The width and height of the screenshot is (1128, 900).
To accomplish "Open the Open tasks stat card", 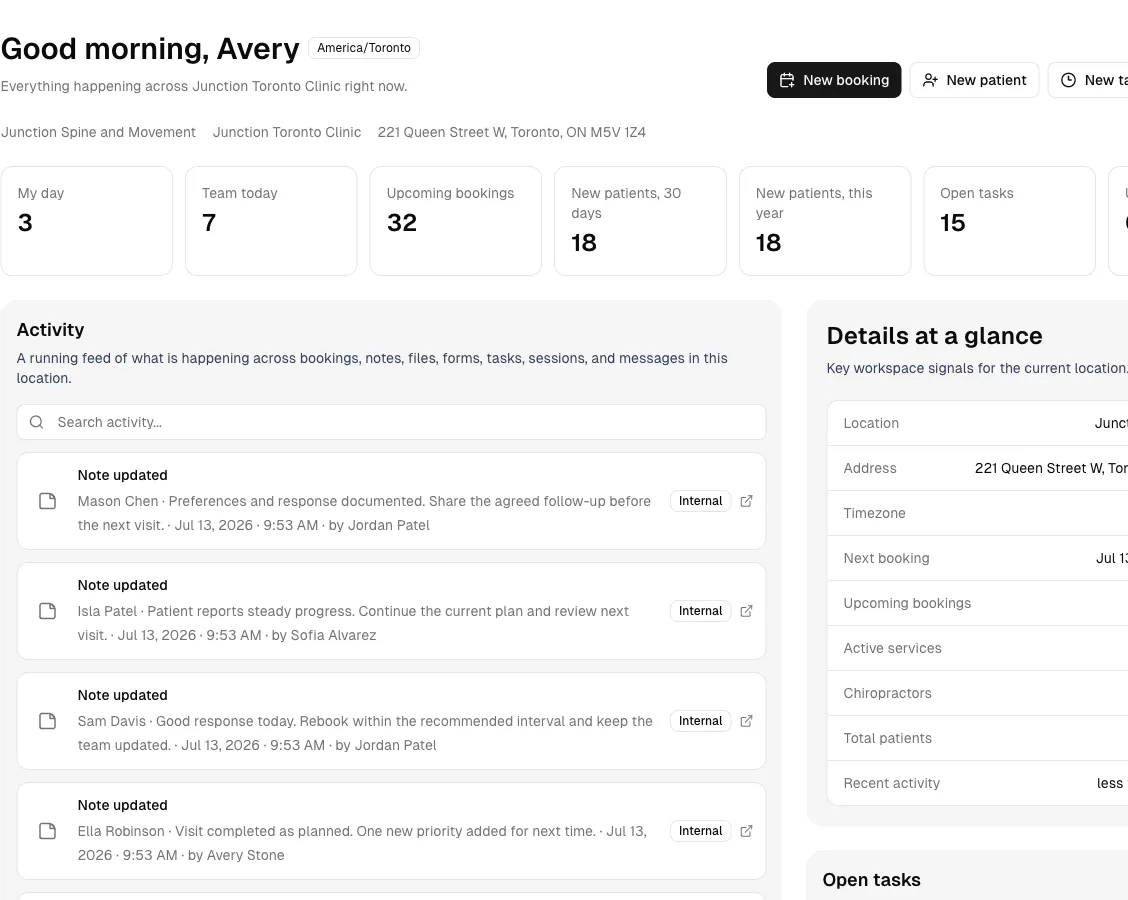I will (1009, 221).
